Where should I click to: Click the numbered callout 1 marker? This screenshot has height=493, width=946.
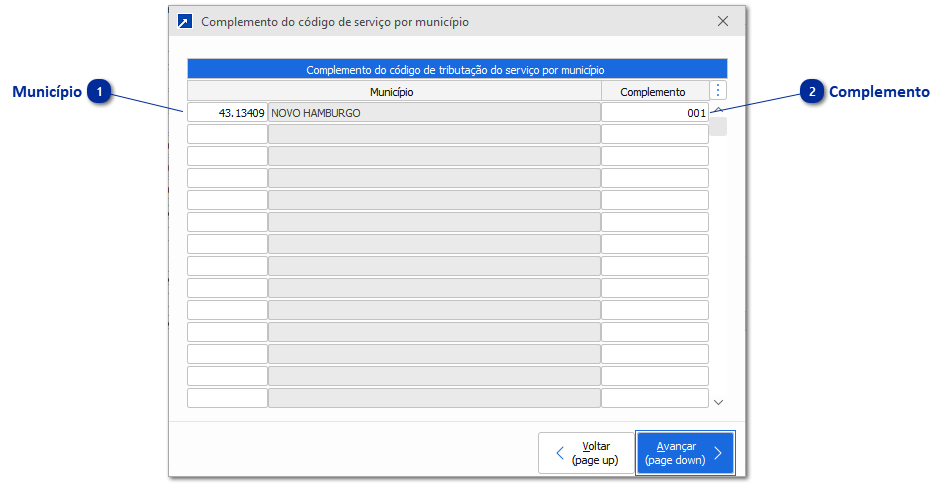(99, 92)
